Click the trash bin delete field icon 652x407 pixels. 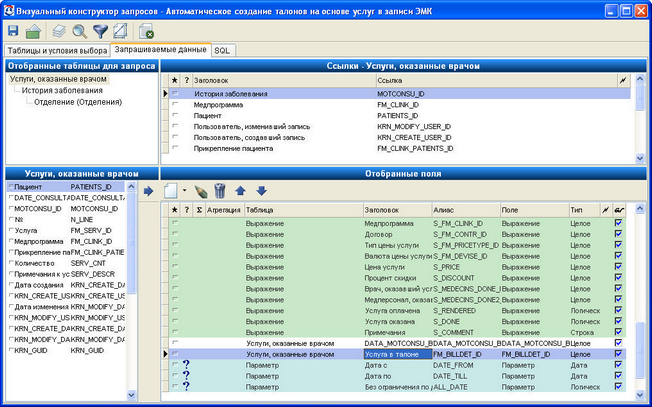(220, 191)
